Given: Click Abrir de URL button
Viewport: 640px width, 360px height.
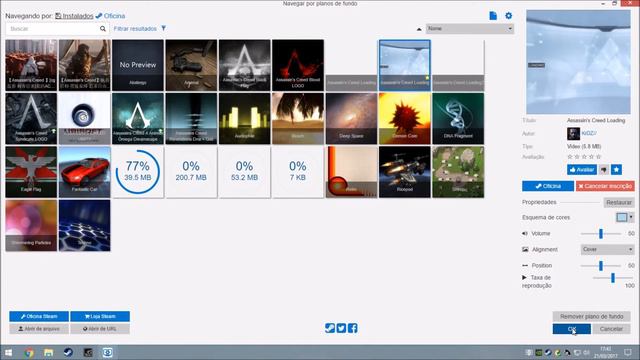Looking at the screenshot, I should click(x=100, y=329).
